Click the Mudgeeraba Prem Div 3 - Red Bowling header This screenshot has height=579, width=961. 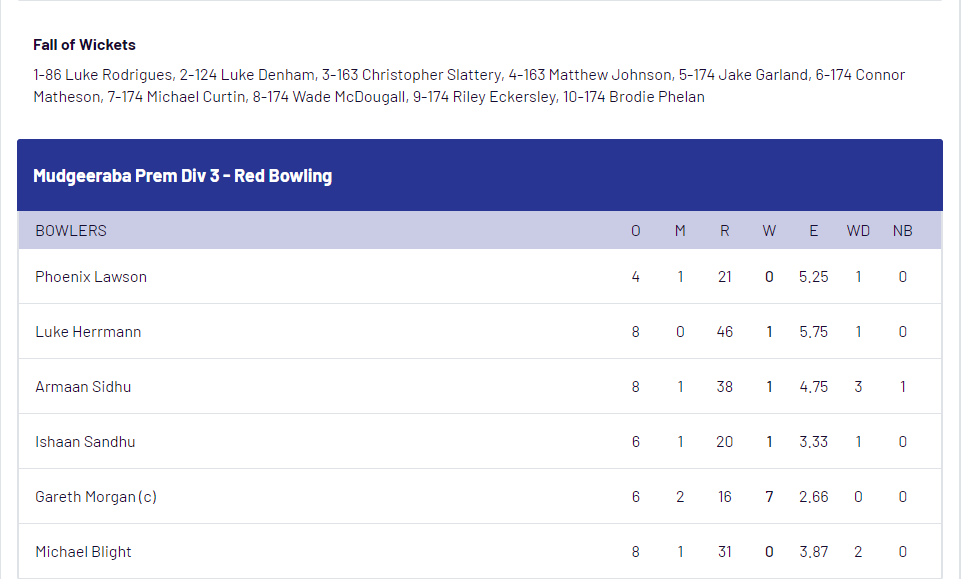tap(183, 176)
